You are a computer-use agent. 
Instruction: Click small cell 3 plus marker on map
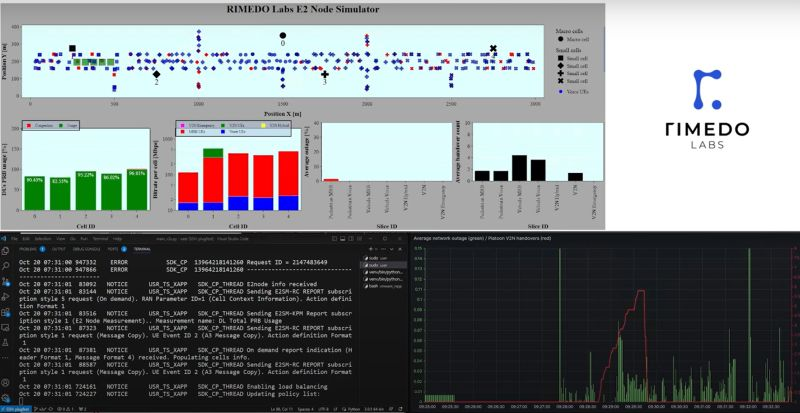pyautogui.click(x=324, y=74)
